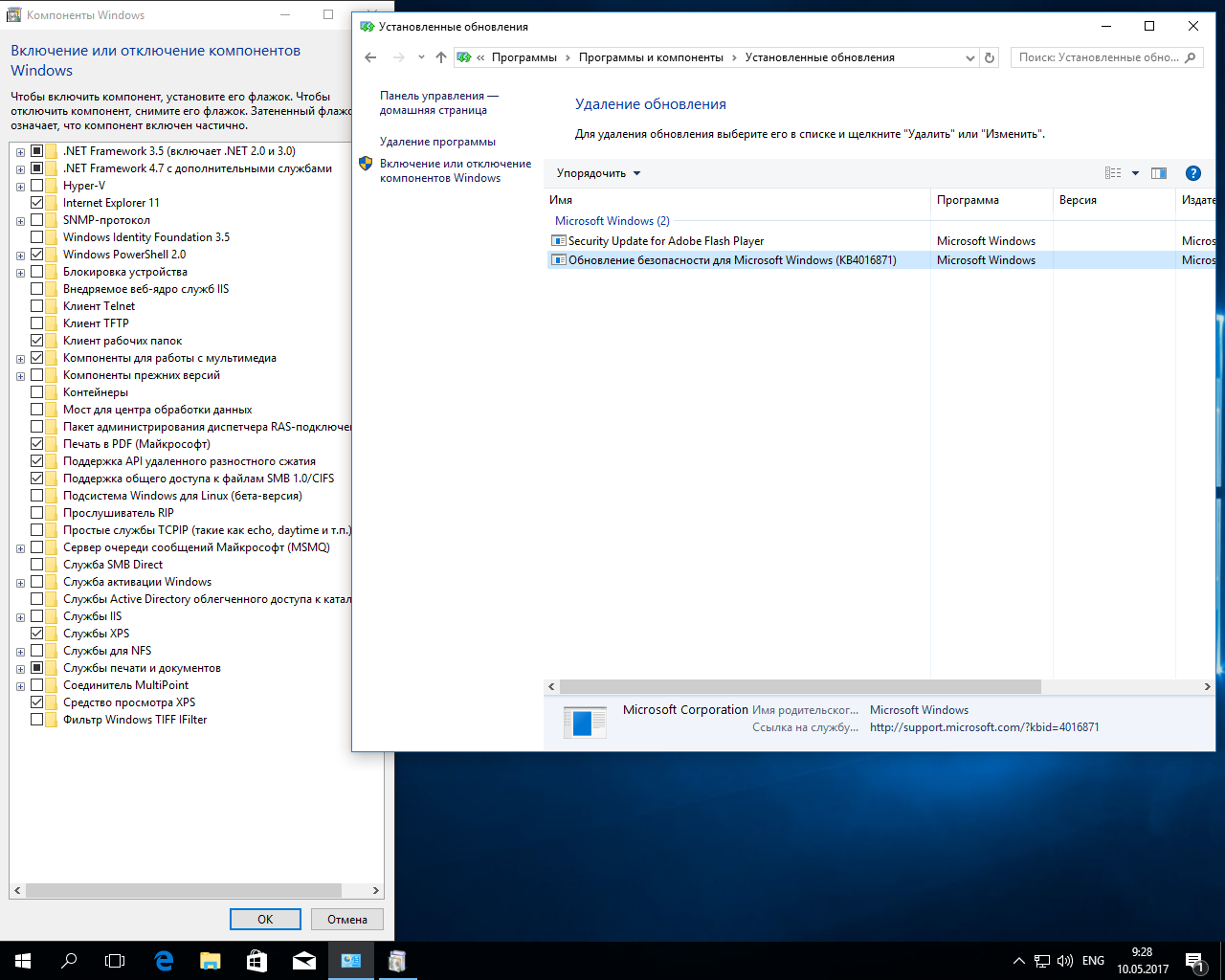Open Включение или отключение компонентов Windows link

(x=456, y=170)
